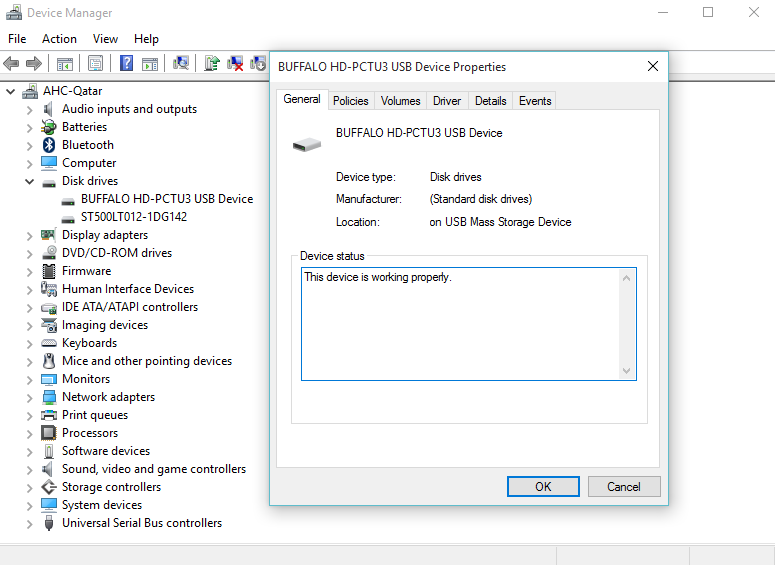The image size is (775, 565).
Task: Click the Processors category icon
Action: [48, 433]
